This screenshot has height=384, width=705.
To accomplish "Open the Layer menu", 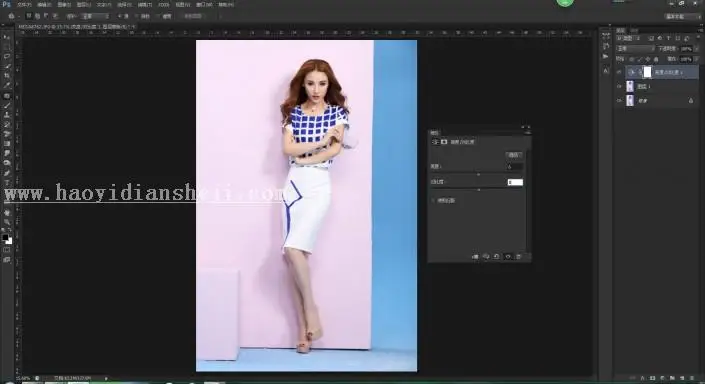I will pyautogui.click(x=84, y=4).
